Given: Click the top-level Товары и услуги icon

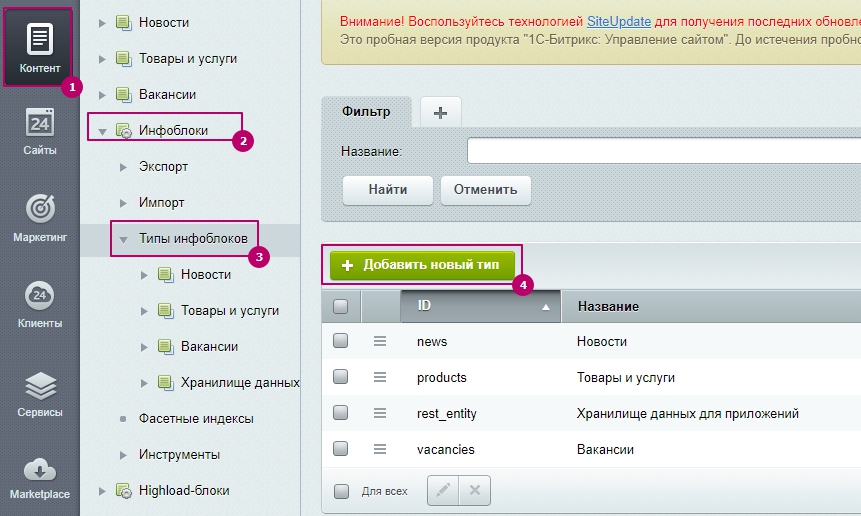Looking at the screenshot, I should (x=124, y=59).
